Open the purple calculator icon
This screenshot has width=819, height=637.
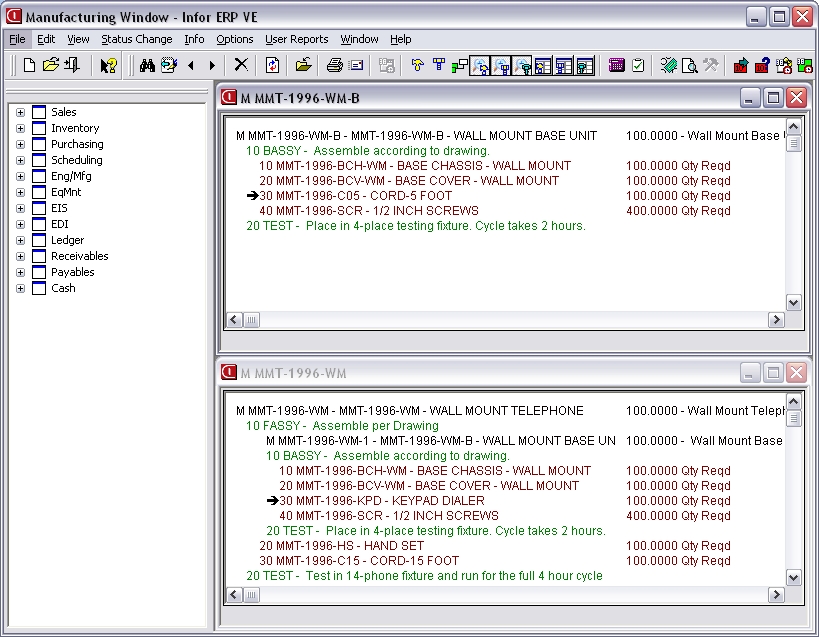click(x=616, y=65)
